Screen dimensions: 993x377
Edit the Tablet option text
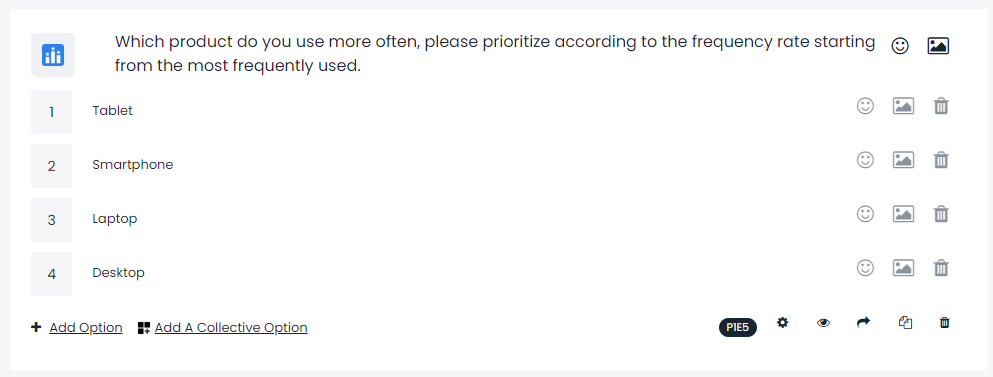[x=112, y=110]
